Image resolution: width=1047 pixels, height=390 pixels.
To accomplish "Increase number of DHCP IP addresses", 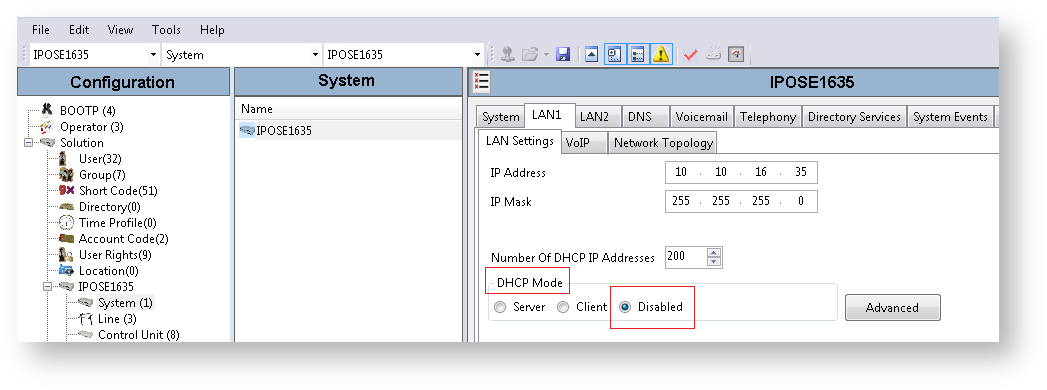I will (x=714, y=252).
